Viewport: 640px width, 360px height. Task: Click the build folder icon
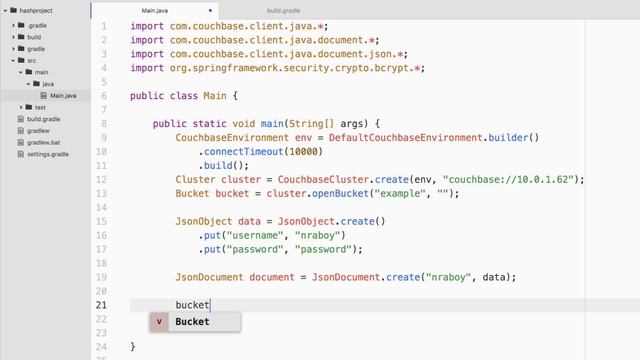click(21, 37)
